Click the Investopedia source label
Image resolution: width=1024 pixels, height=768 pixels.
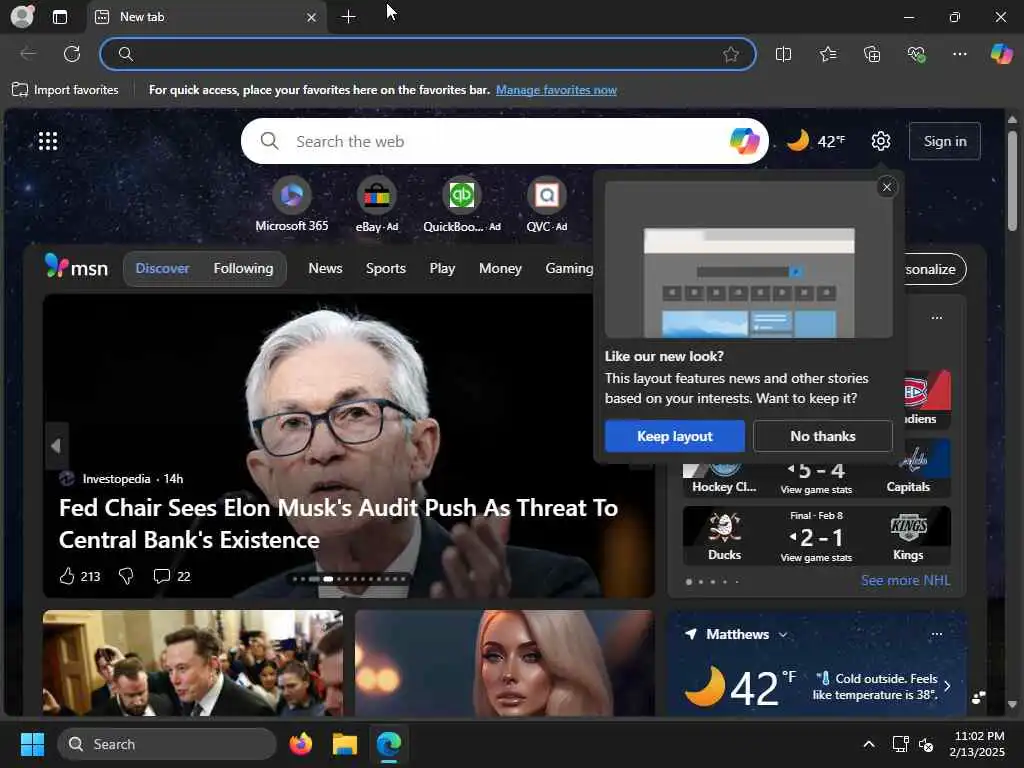116,479
